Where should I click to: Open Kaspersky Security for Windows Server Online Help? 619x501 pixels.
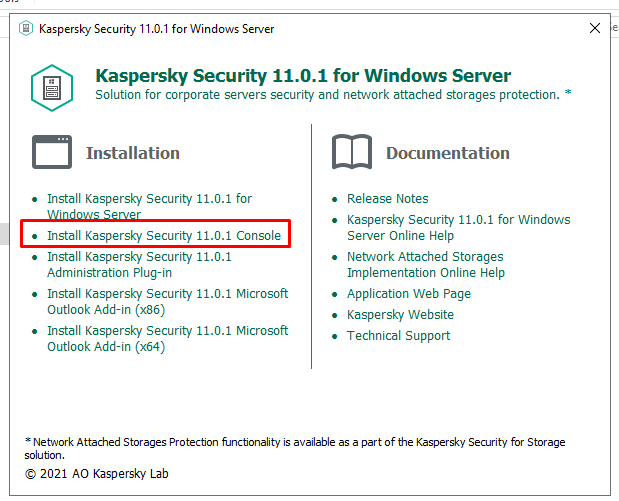pyautogui.click(x=458, y=227)
